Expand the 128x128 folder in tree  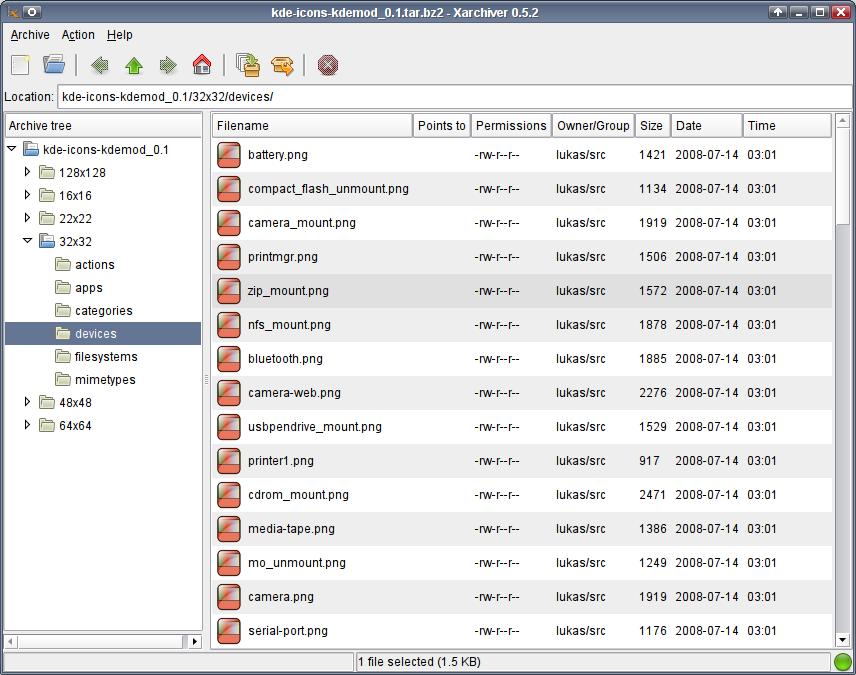pos(28,172)
